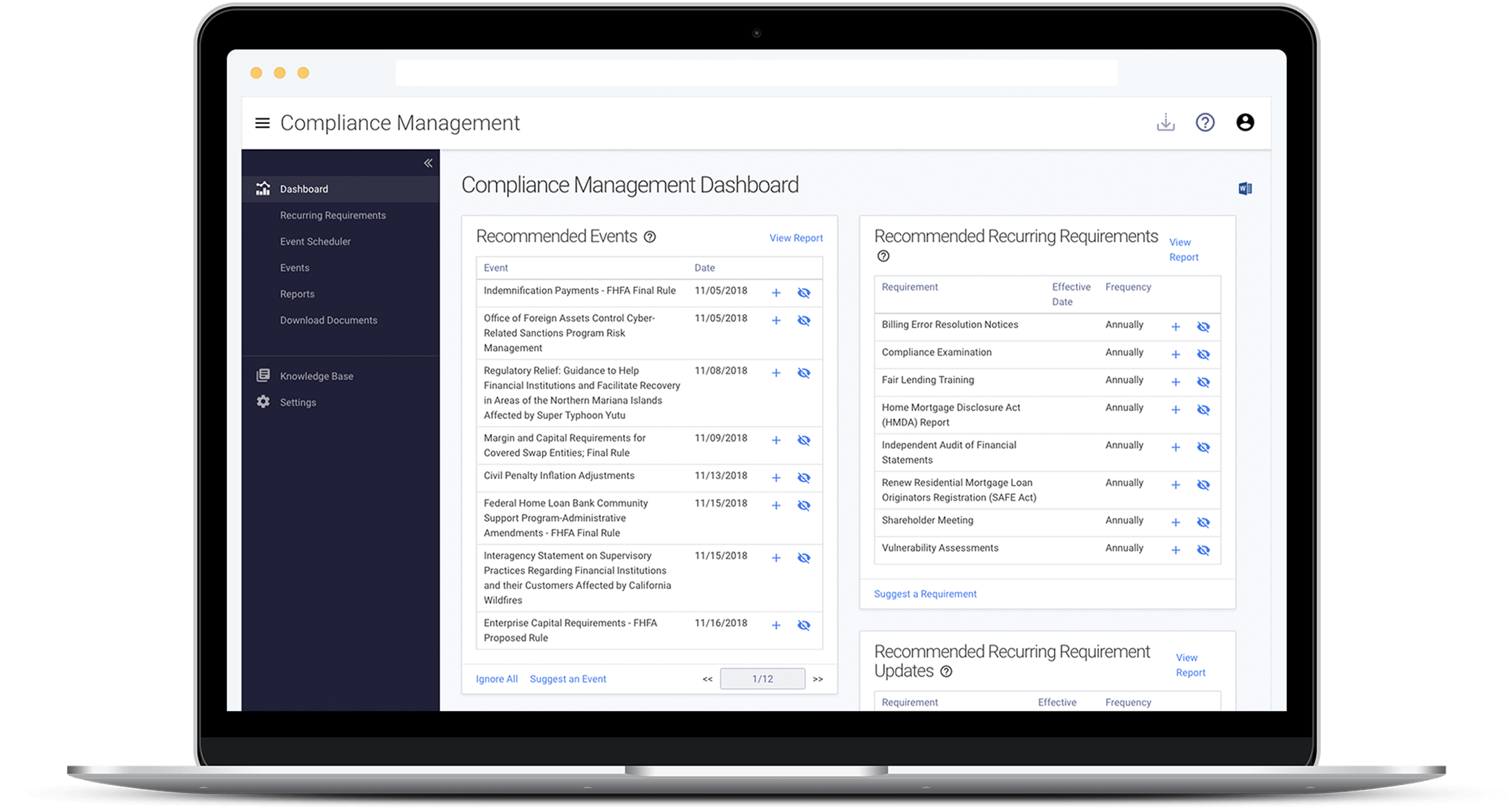This screenshot has height=810, width=1512.
Task: Click the user account profile icon
Action: point(1245,123)
